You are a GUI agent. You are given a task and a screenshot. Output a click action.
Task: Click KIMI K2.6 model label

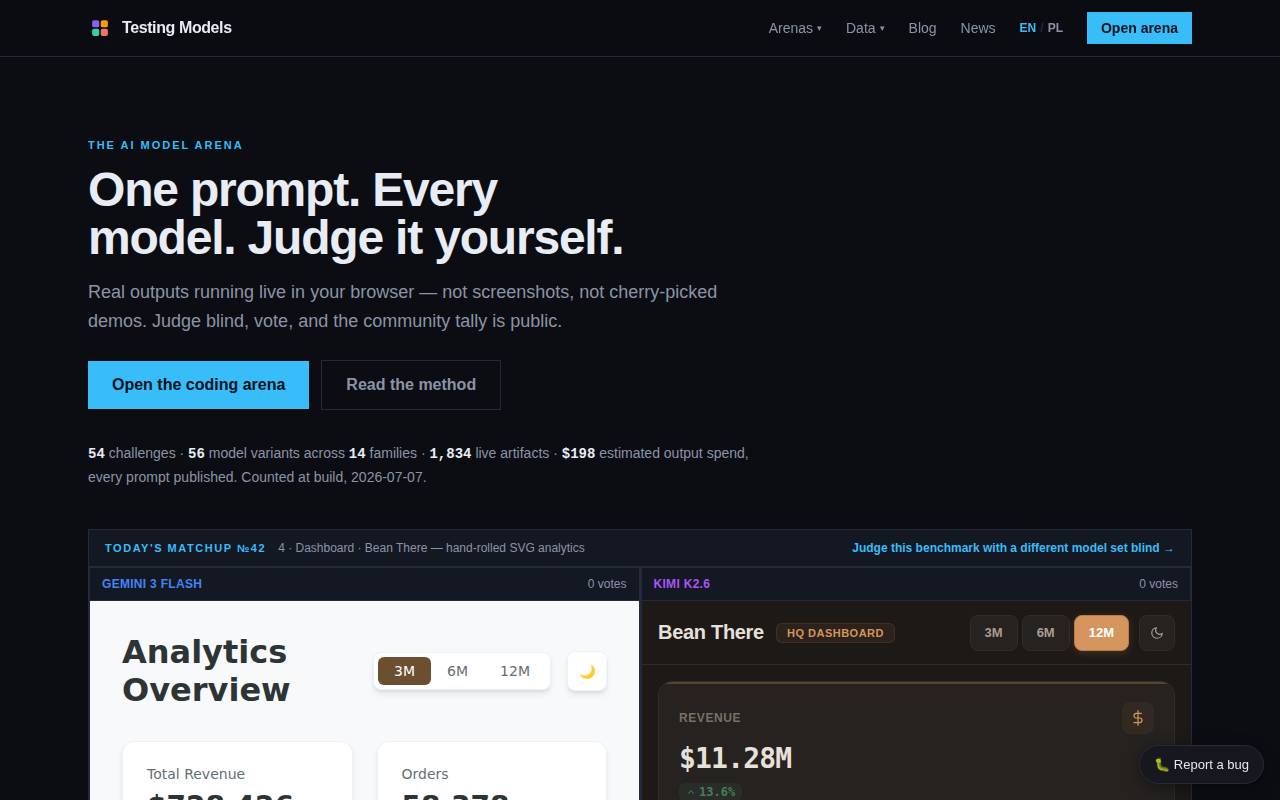click(682, 584)
